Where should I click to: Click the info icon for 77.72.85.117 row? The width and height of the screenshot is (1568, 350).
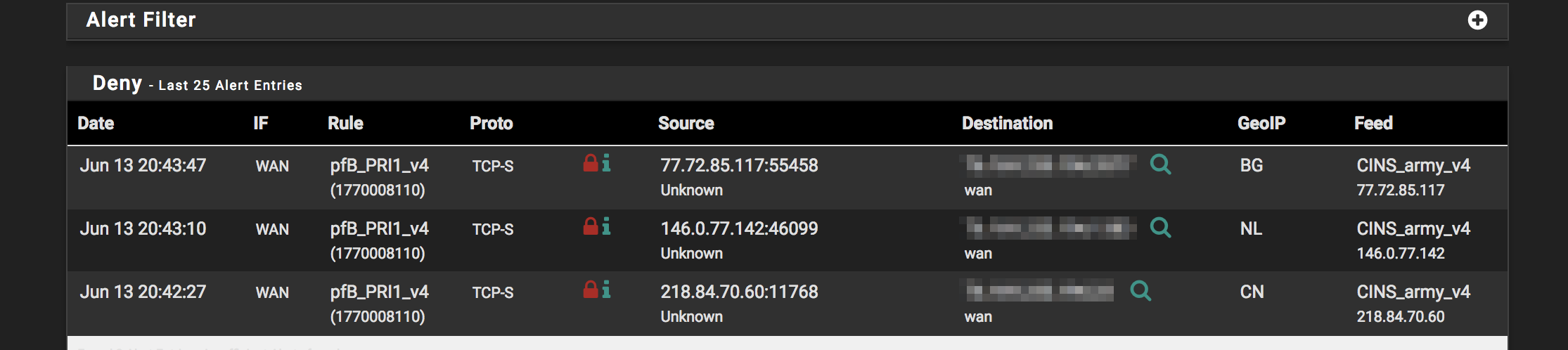pyautogui.click(x=606, y=163)
